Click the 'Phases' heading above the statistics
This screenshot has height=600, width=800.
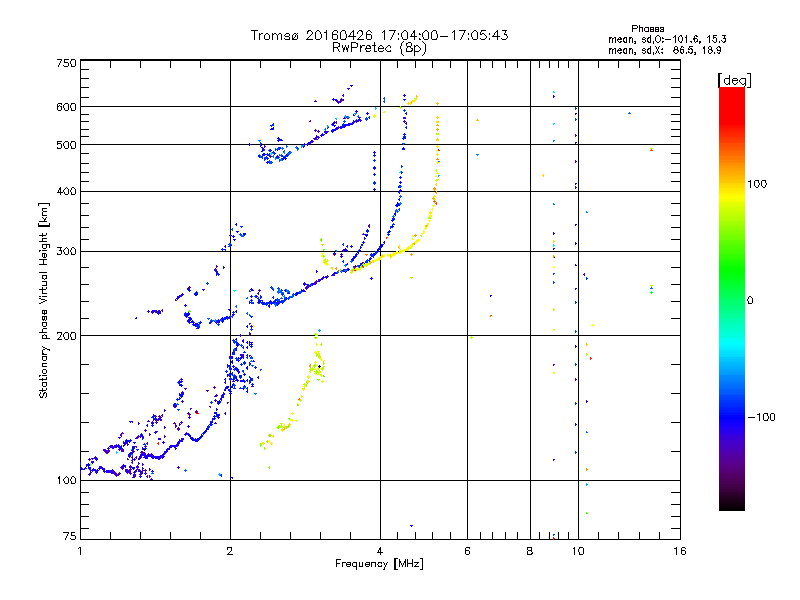[x=647, y=29]
